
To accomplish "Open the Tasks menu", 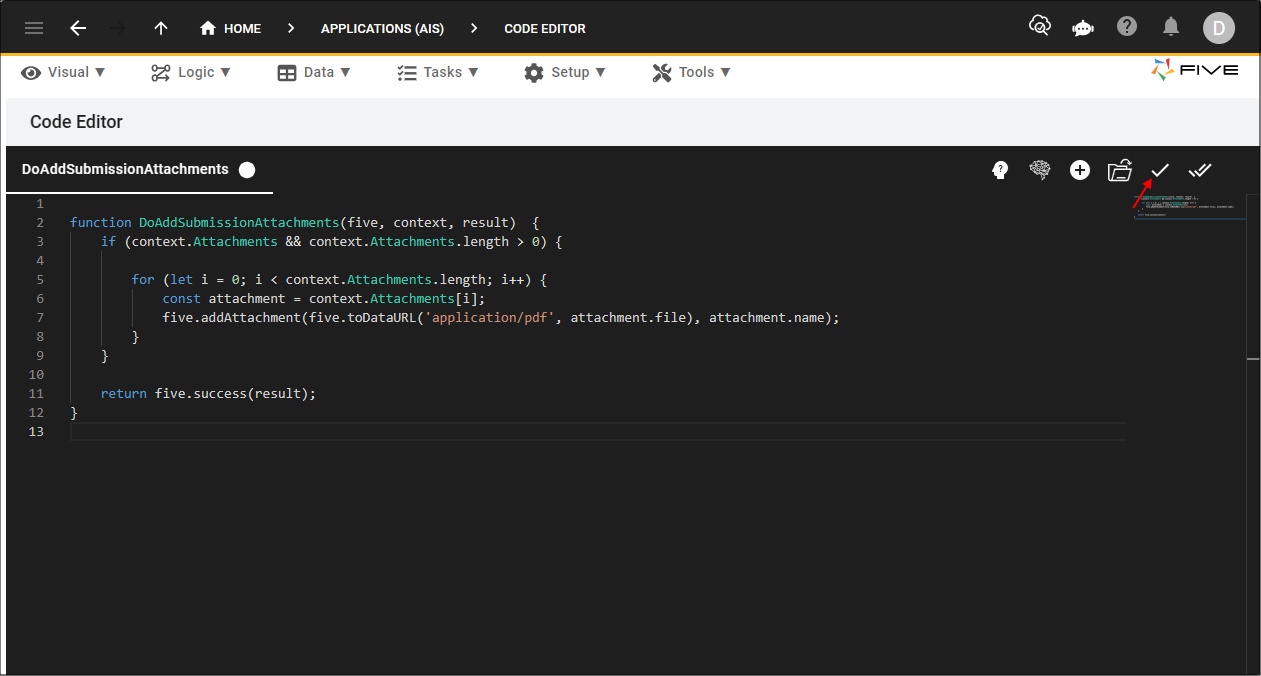I will point(438,72).
